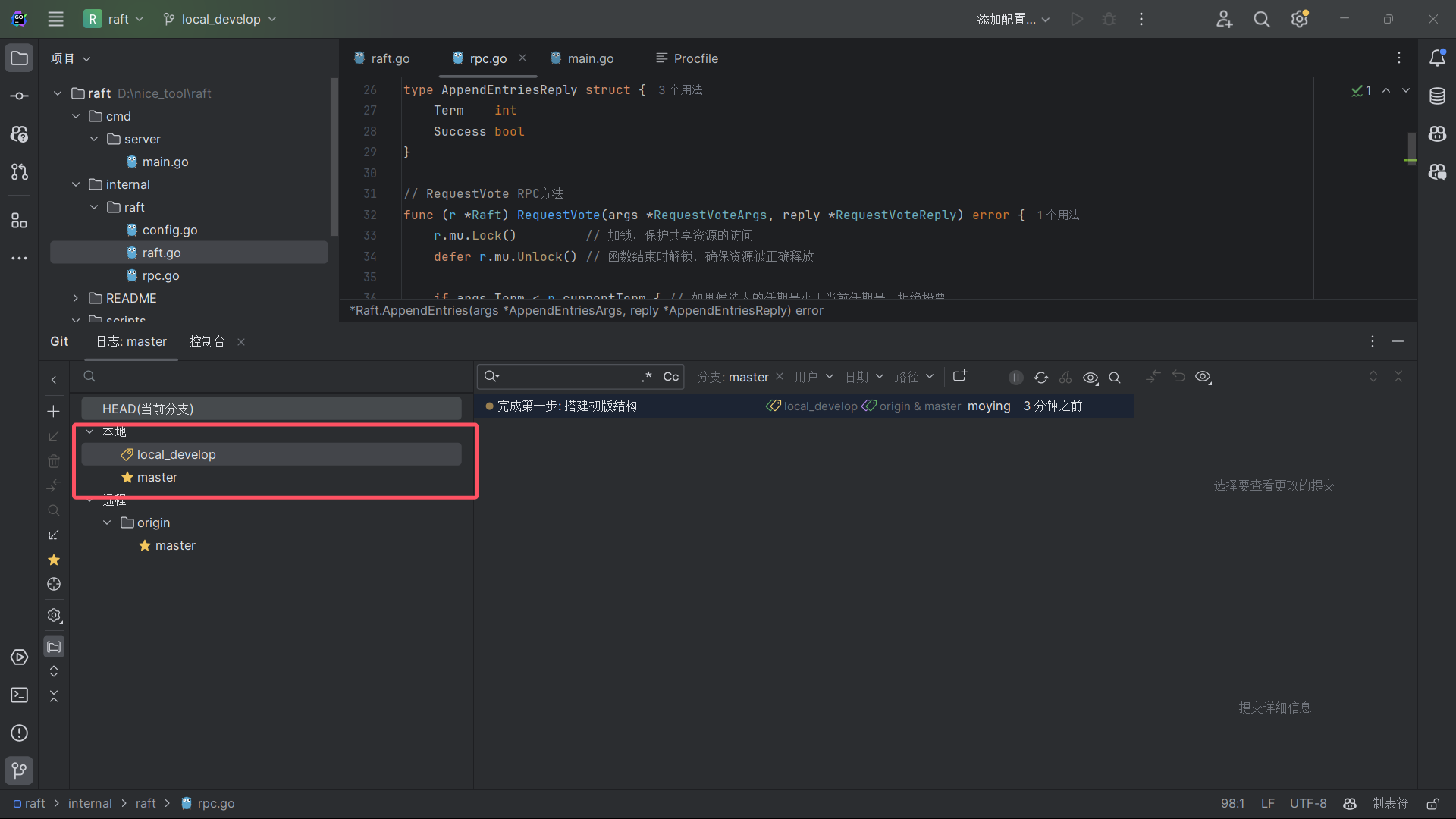This screenshot has height=819, width=1456.
Task: Select the Log: master tab
Action: tap(131, 342)
